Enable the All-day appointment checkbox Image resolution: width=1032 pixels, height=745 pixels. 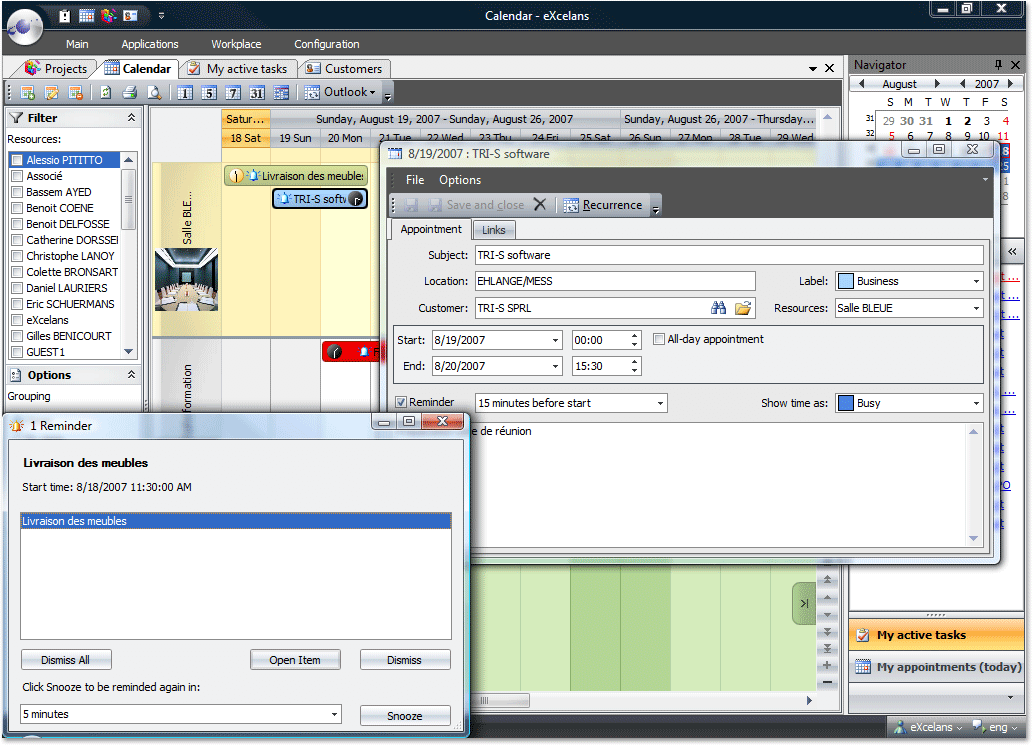(x=659, y=339)
